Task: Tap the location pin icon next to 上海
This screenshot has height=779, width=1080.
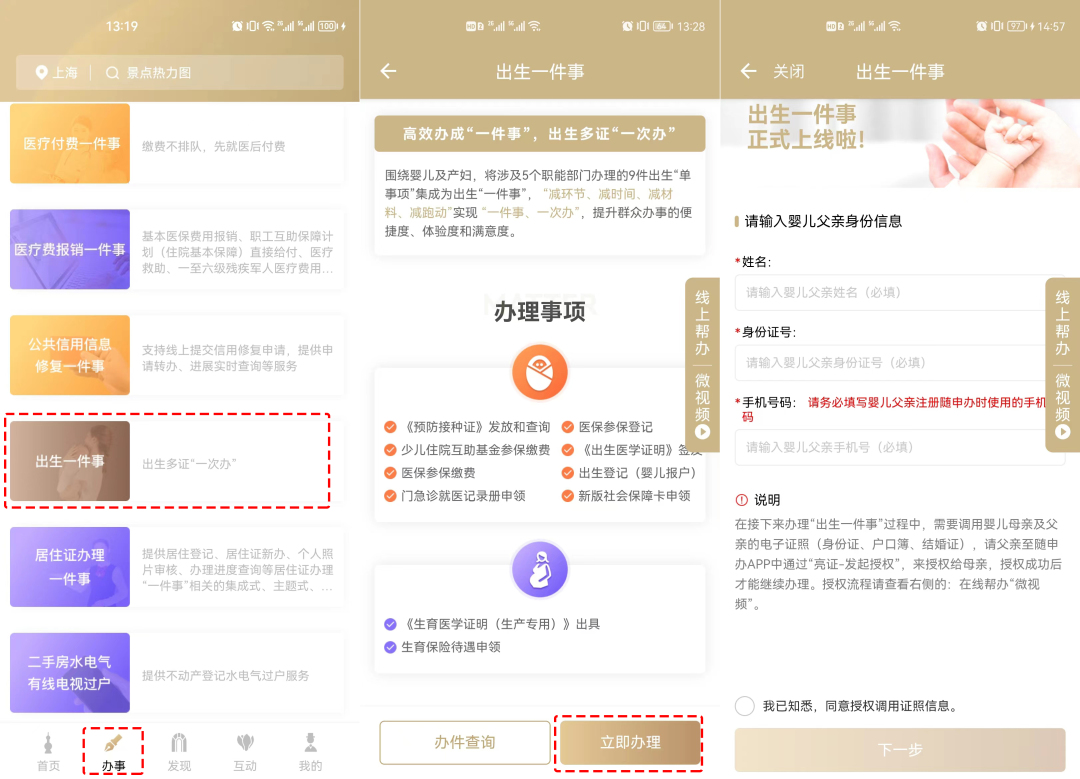Action: 41,72
